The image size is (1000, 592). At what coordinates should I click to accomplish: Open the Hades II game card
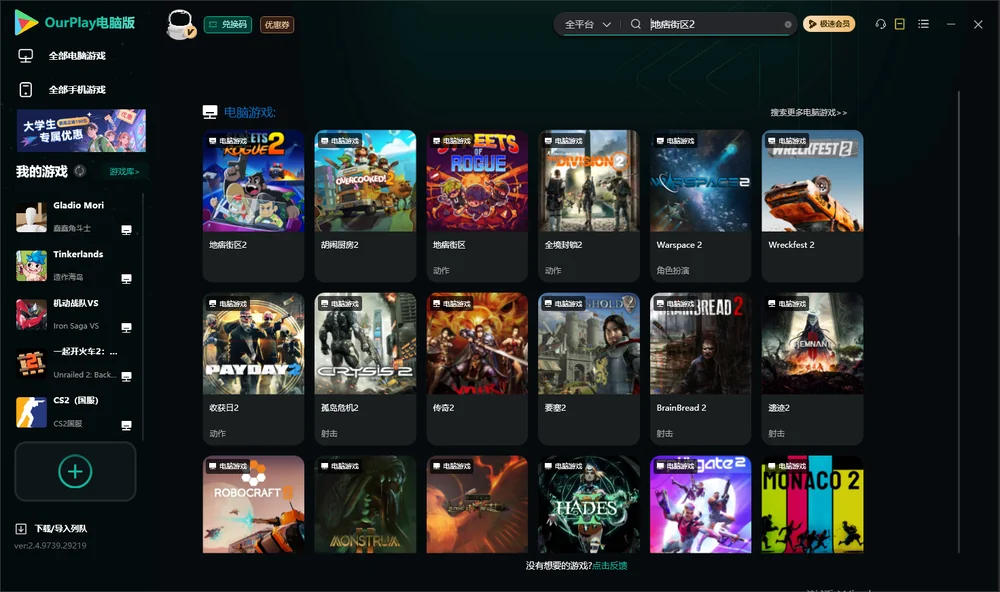(x=589, y=504)
